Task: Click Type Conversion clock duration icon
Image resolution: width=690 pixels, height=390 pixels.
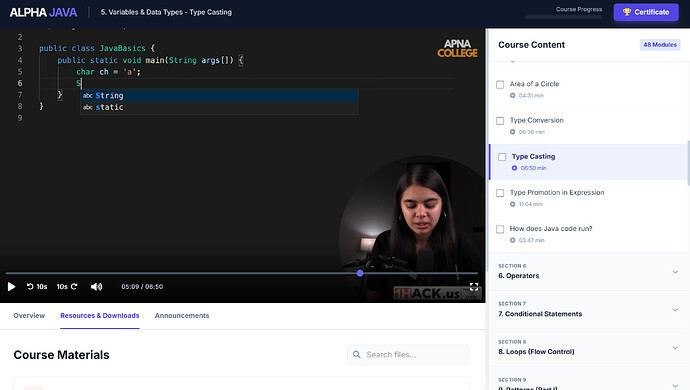Action: tap(512, 132)
